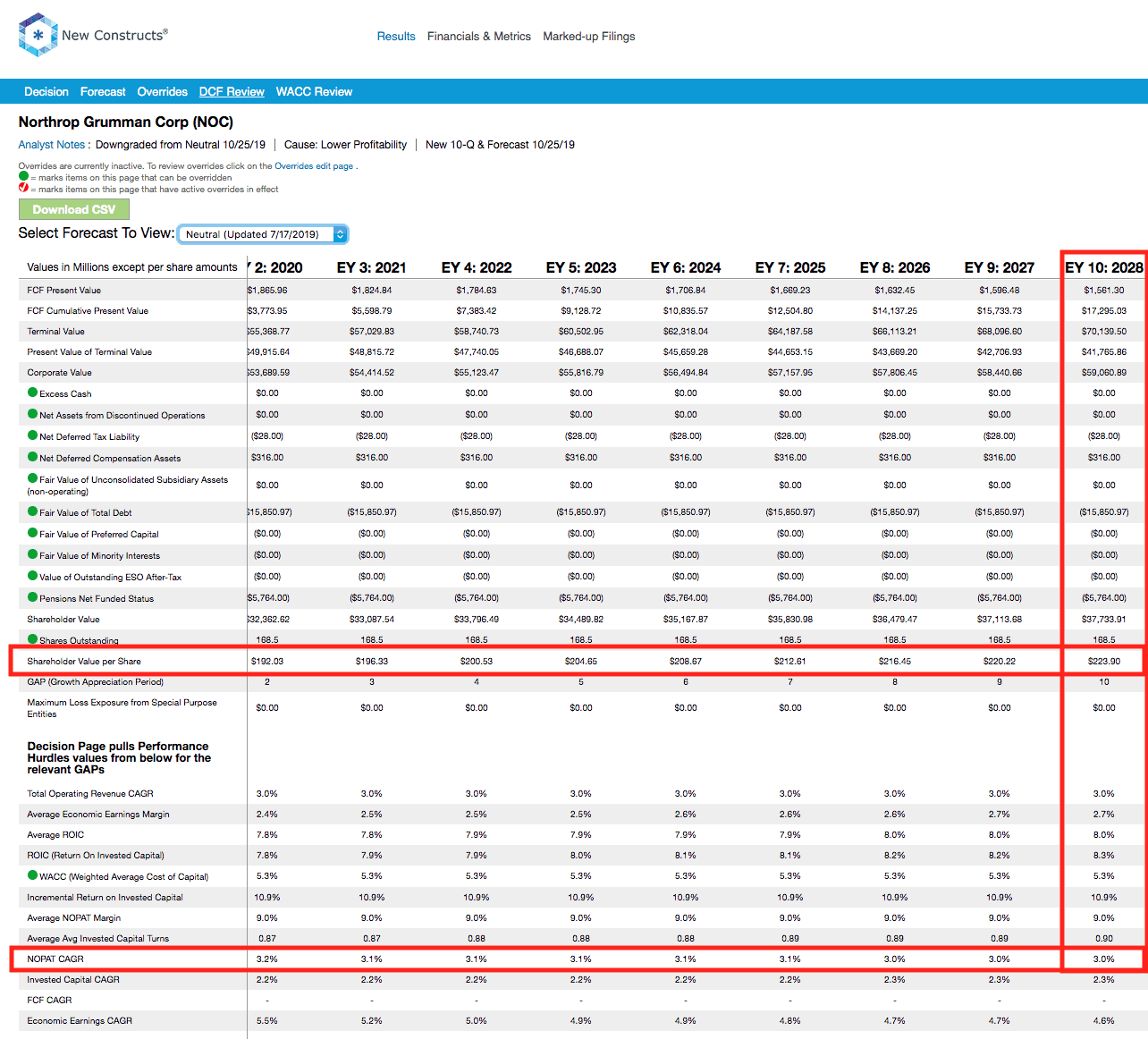The image size is (1148, 1039).
Task: Click green dot beside Fair Value of Preferred Capital
Action: coord(33,533)
